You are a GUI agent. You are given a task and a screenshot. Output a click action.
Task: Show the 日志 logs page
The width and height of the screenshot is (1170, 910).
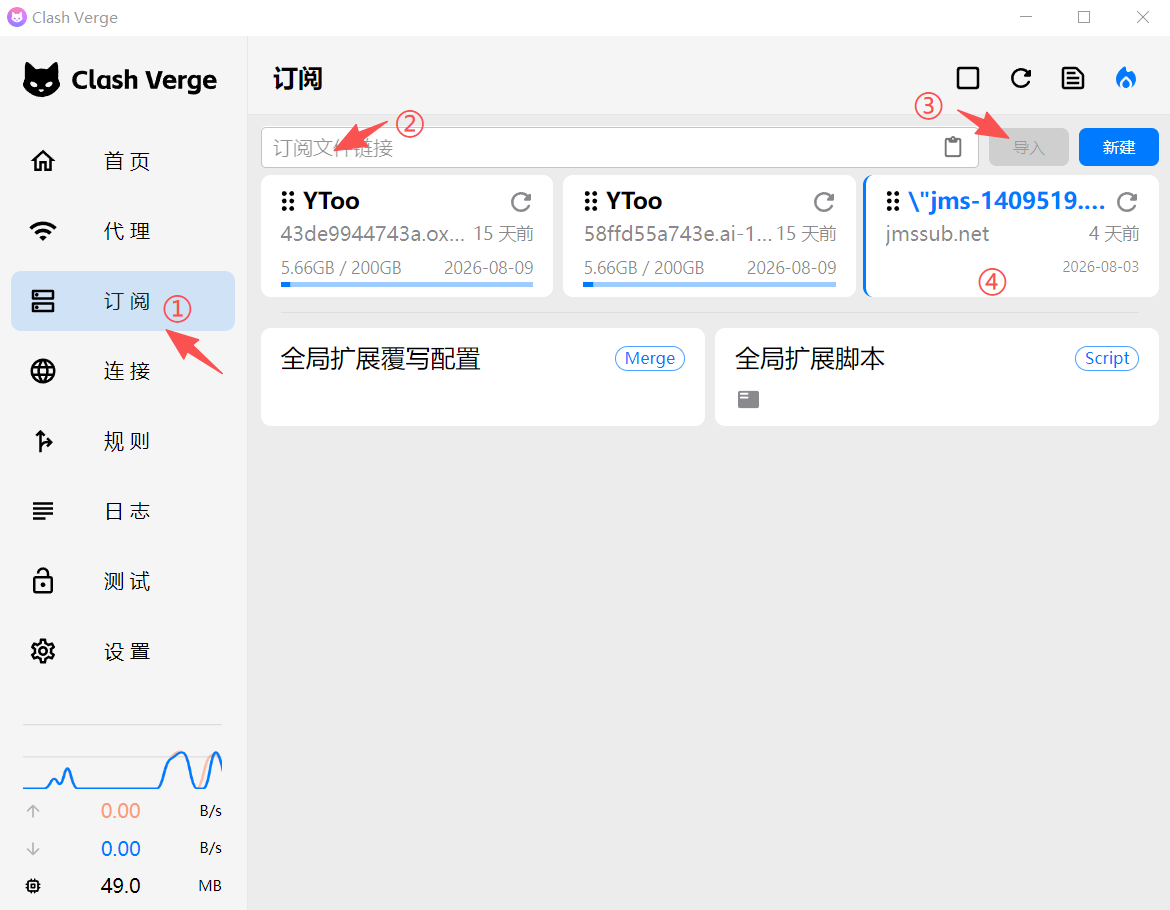(122, 511)
